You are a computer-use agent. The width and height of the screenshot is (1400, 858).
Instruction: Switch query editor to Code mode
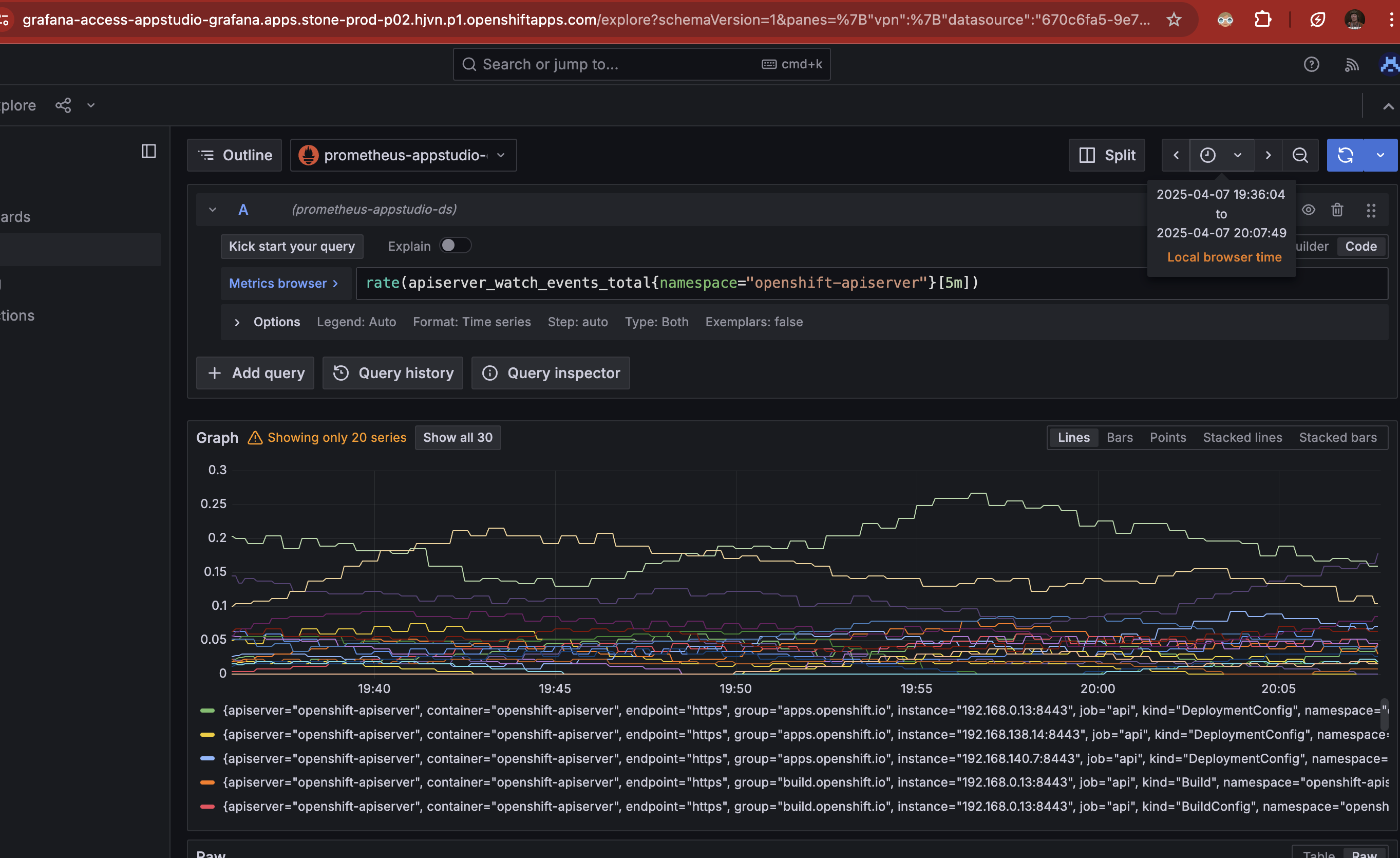1360,246
